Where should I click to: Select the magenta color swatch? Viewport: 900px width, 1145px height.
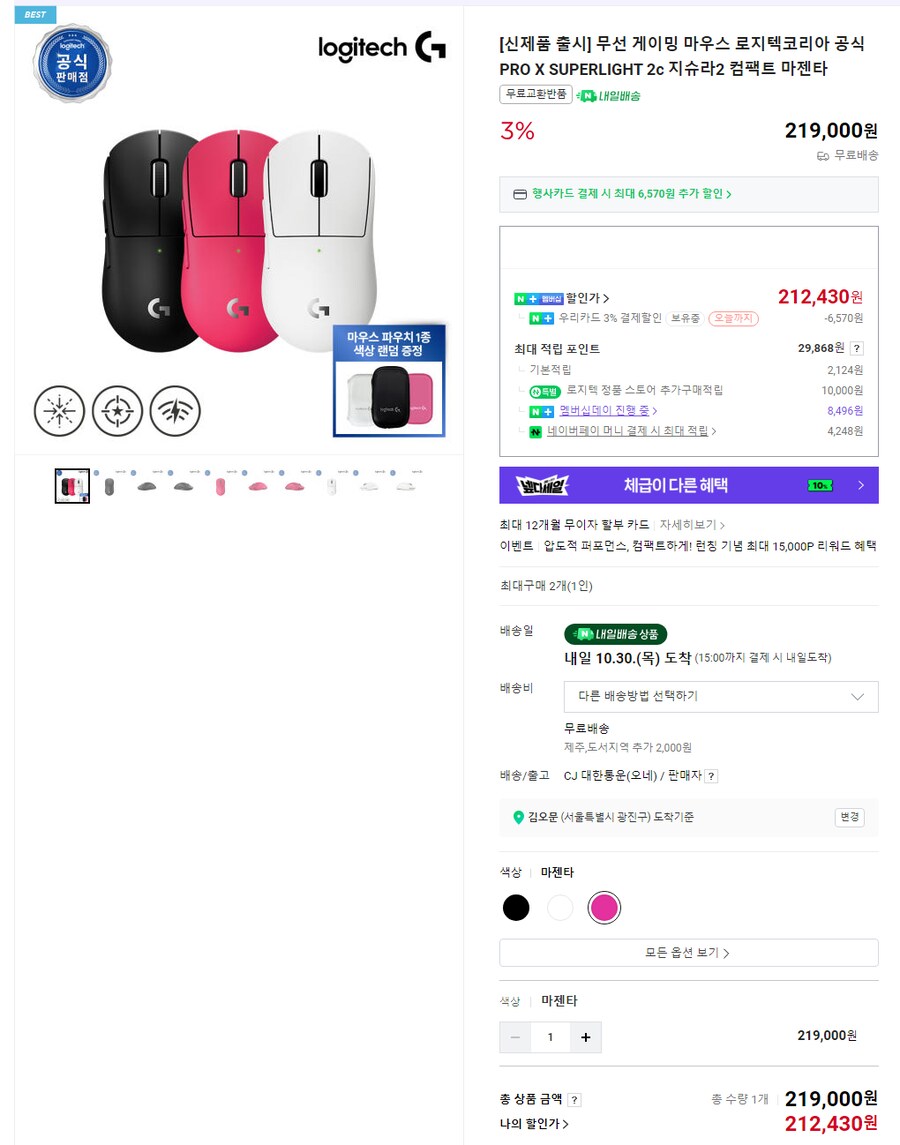pyautogui.click(x=604, y=907)
